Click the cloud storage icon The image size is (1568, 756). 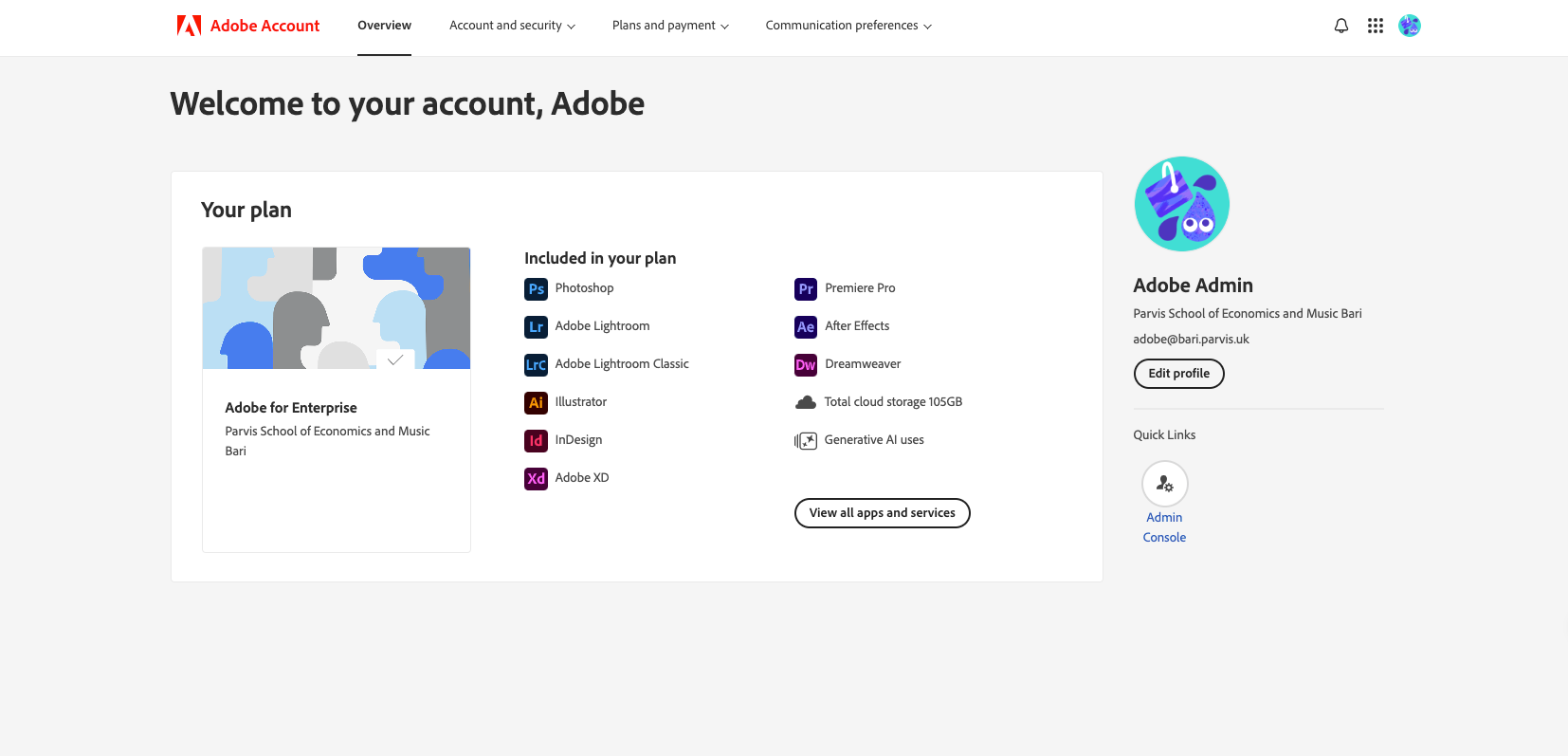806,402
